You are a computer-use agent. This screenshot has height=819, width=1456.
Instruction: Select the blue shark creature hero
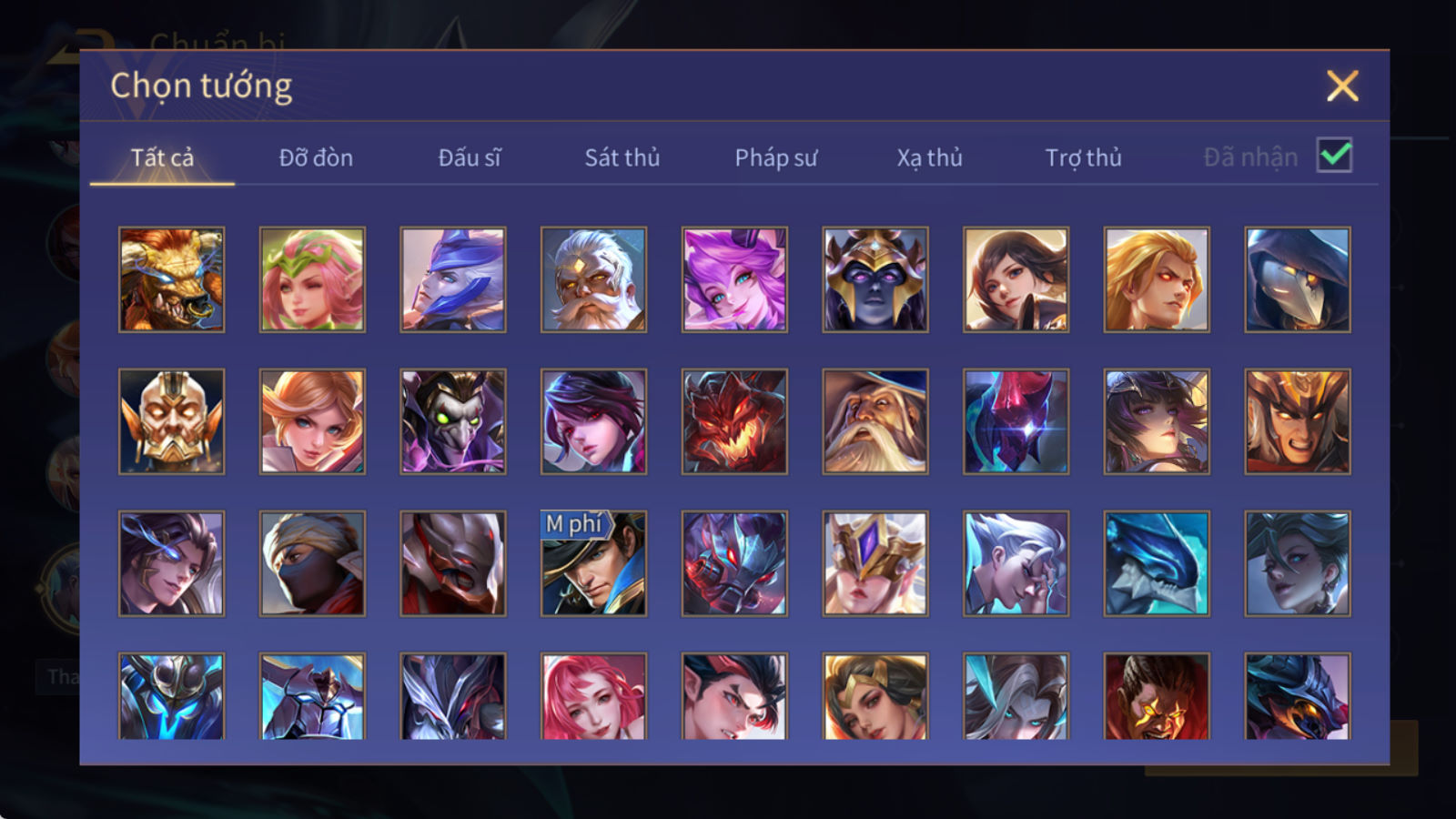coord(1157,563)
